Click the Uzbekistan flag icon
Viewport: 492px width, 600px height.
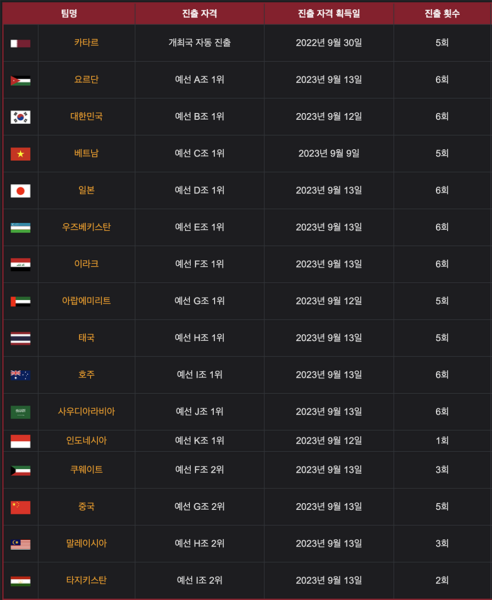[x=20, y=228]
